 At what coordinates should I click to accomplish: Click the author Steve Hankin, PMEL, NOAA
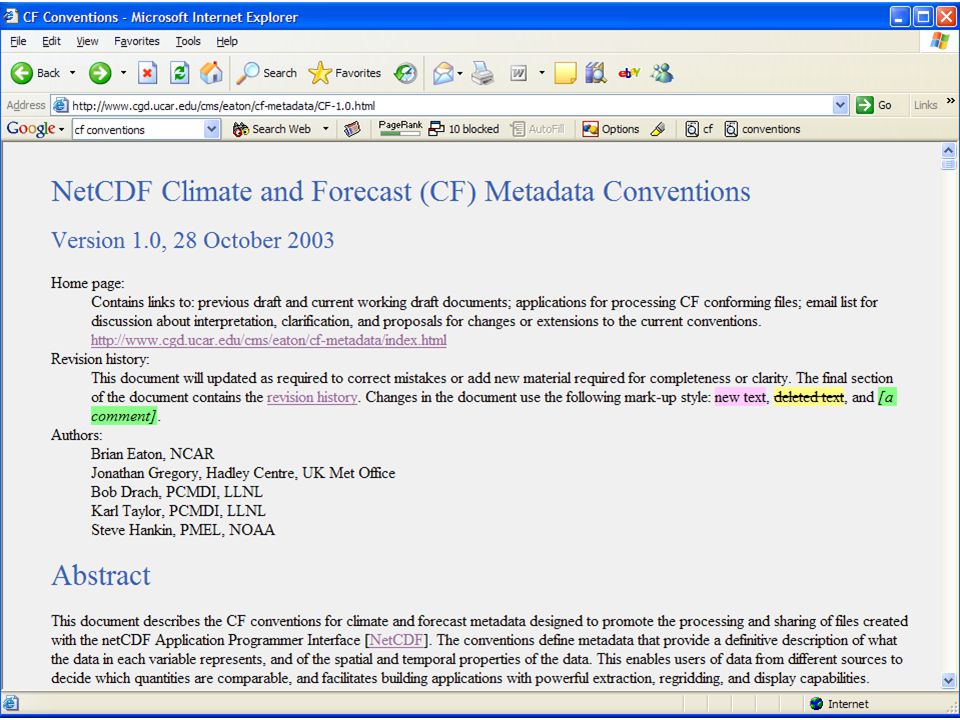coord(183,530)
